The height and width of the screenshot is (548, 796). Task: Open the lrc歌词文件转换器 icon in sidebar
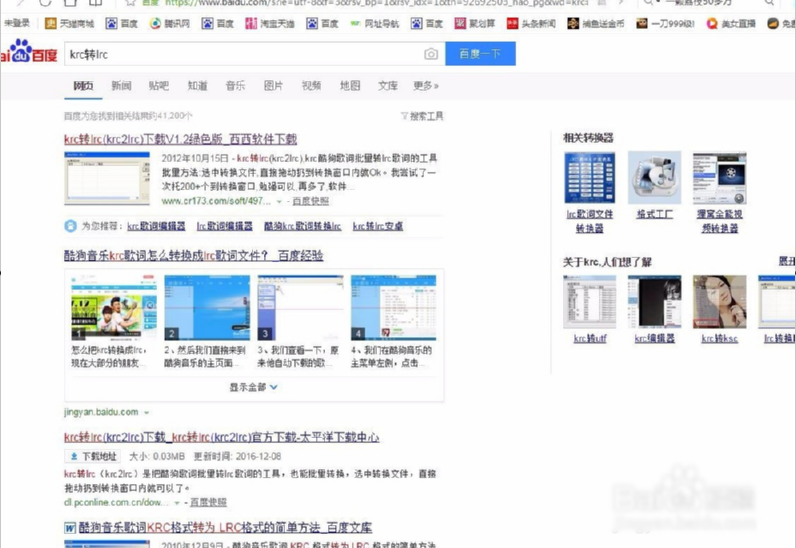click(590, 178)
